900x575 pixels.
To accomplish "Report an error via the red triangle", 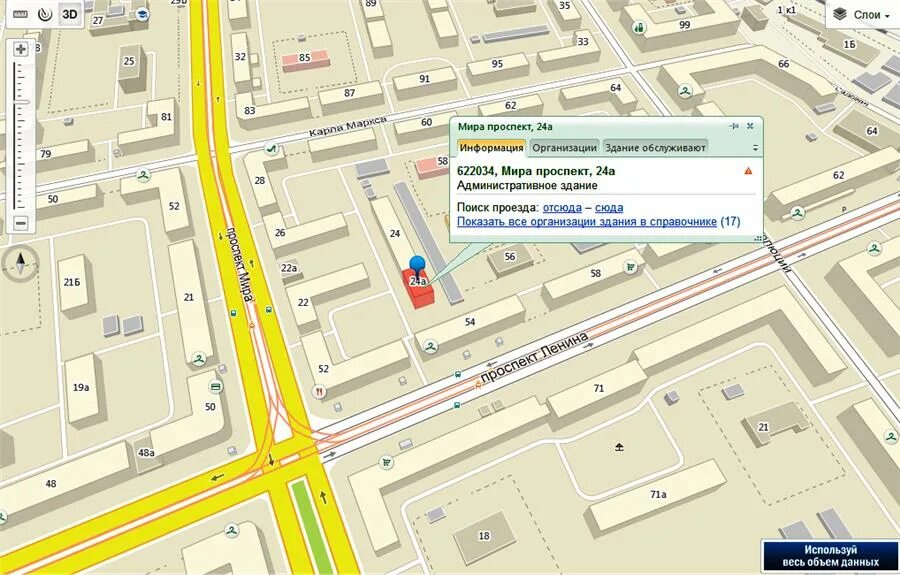I will click(748, 171).
